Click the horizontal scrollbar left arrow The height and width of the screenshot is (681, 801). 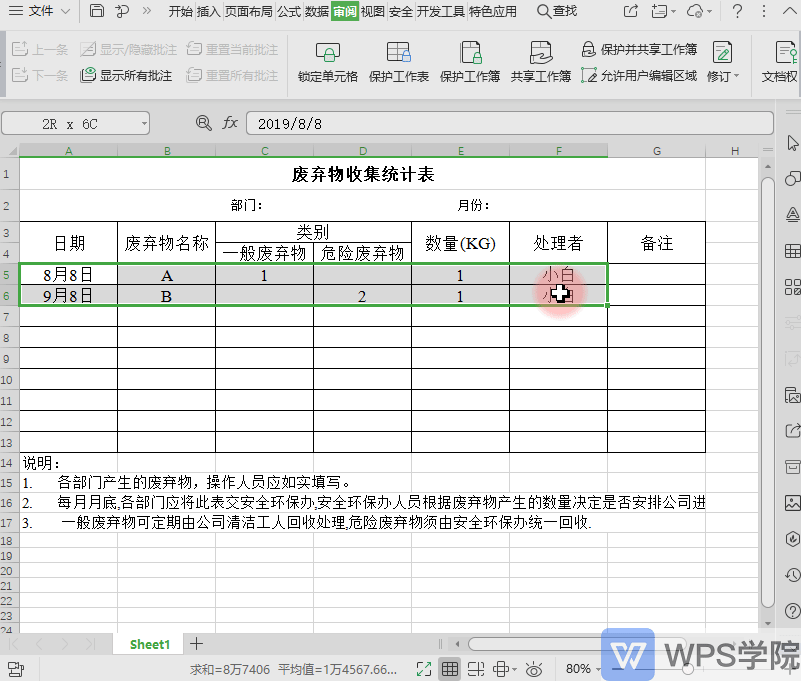[x=457, y=644]
